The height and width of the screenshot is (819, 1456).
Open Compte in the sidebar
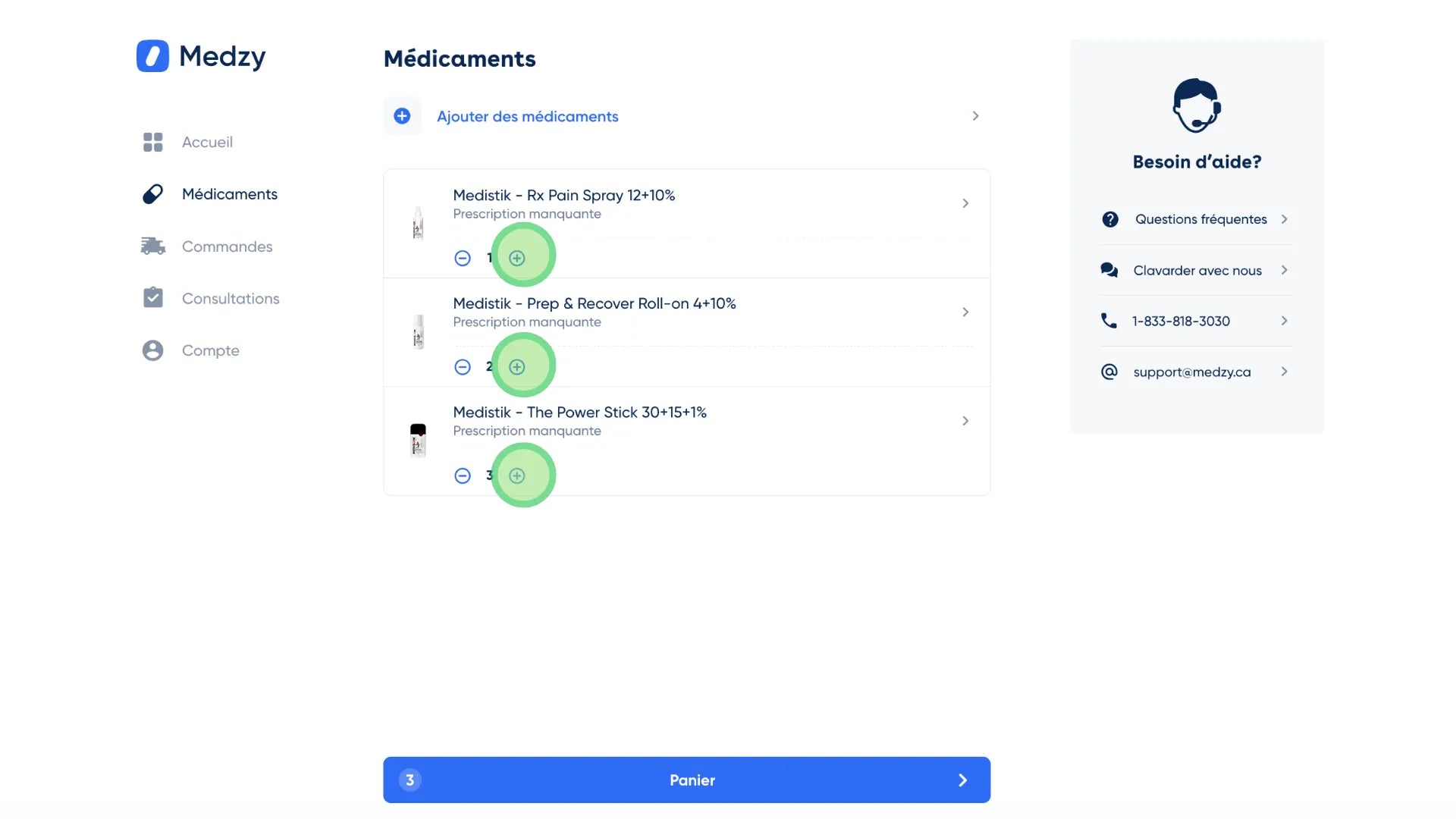coord(210,350)
